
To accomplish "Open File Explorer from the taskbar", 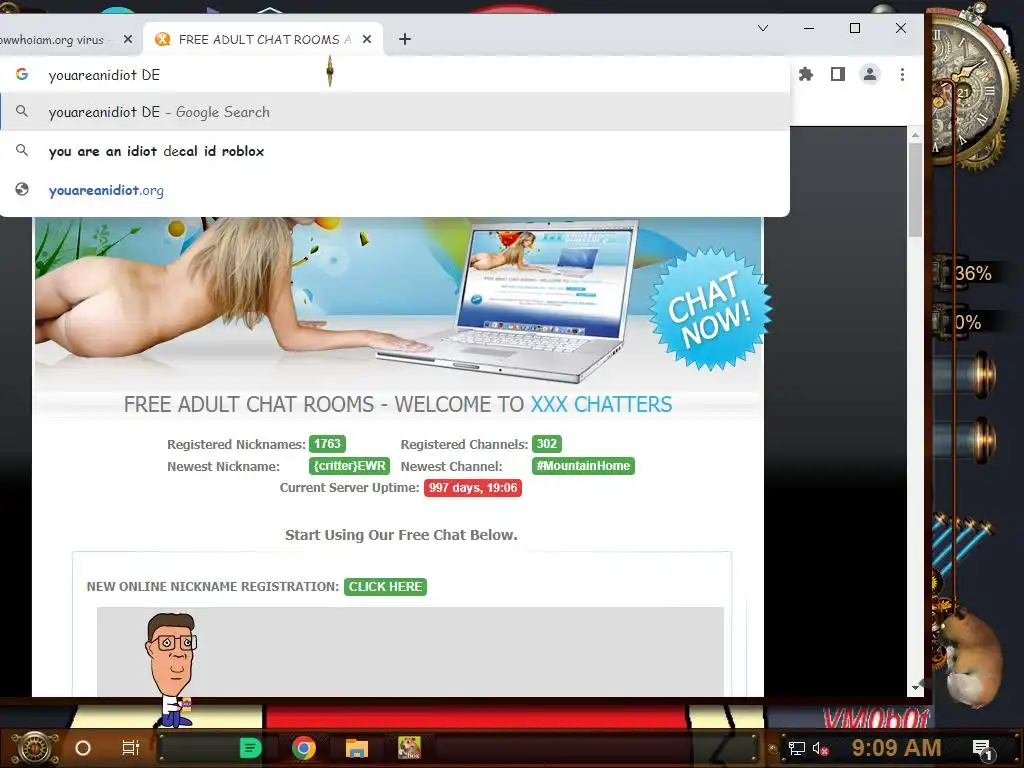I will point(357,748).
